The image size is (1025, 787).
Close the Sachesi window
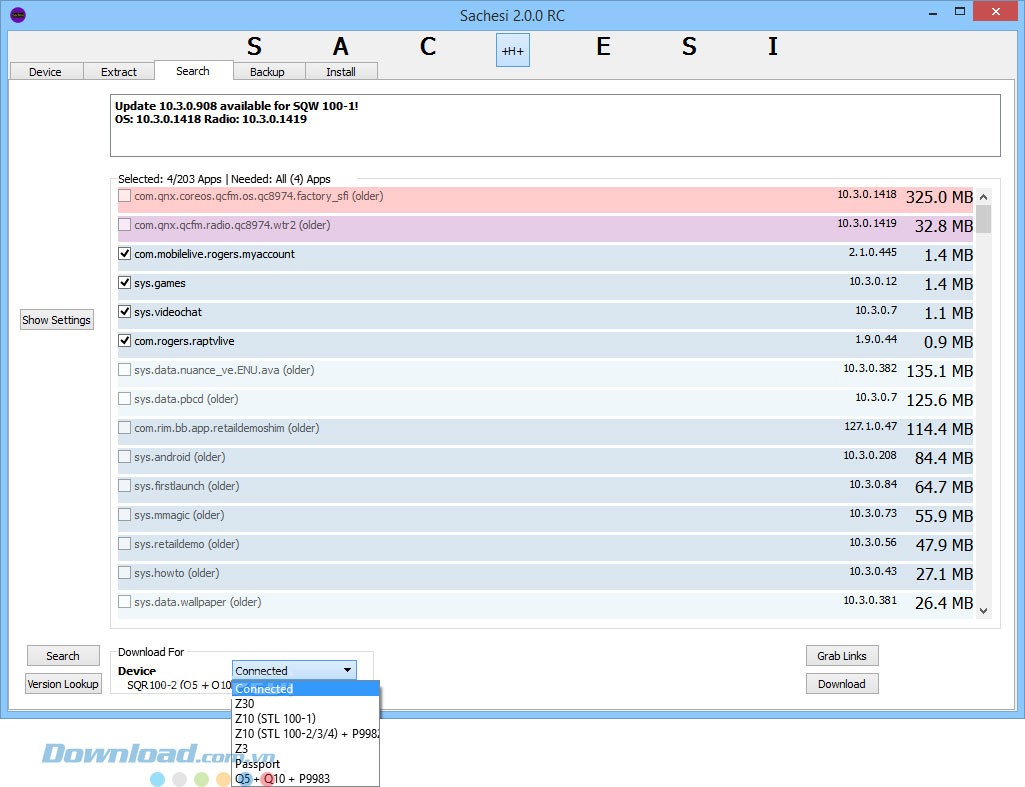996,13
